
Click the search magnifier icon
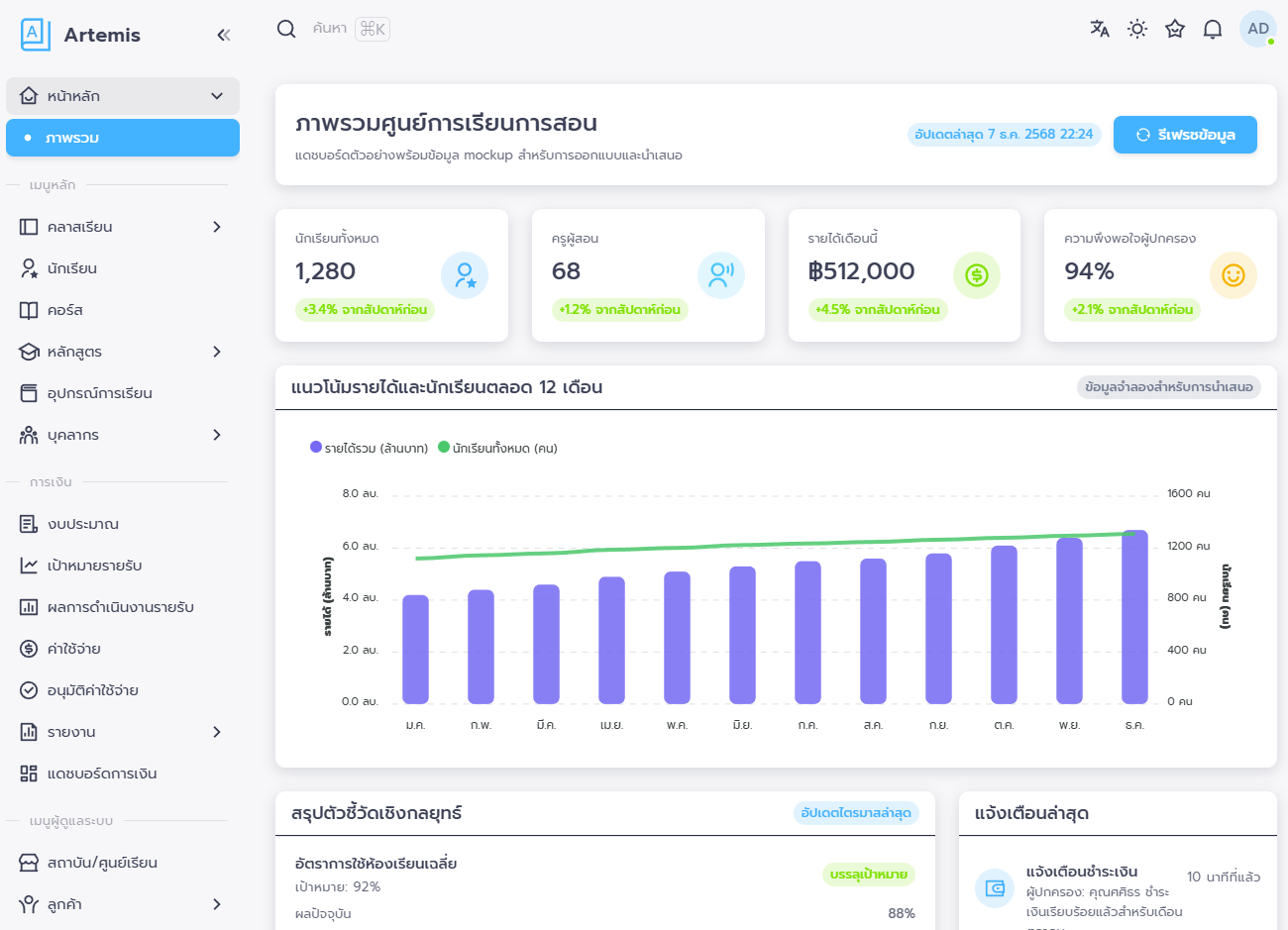pyautogui.click(x=286, y=29)
